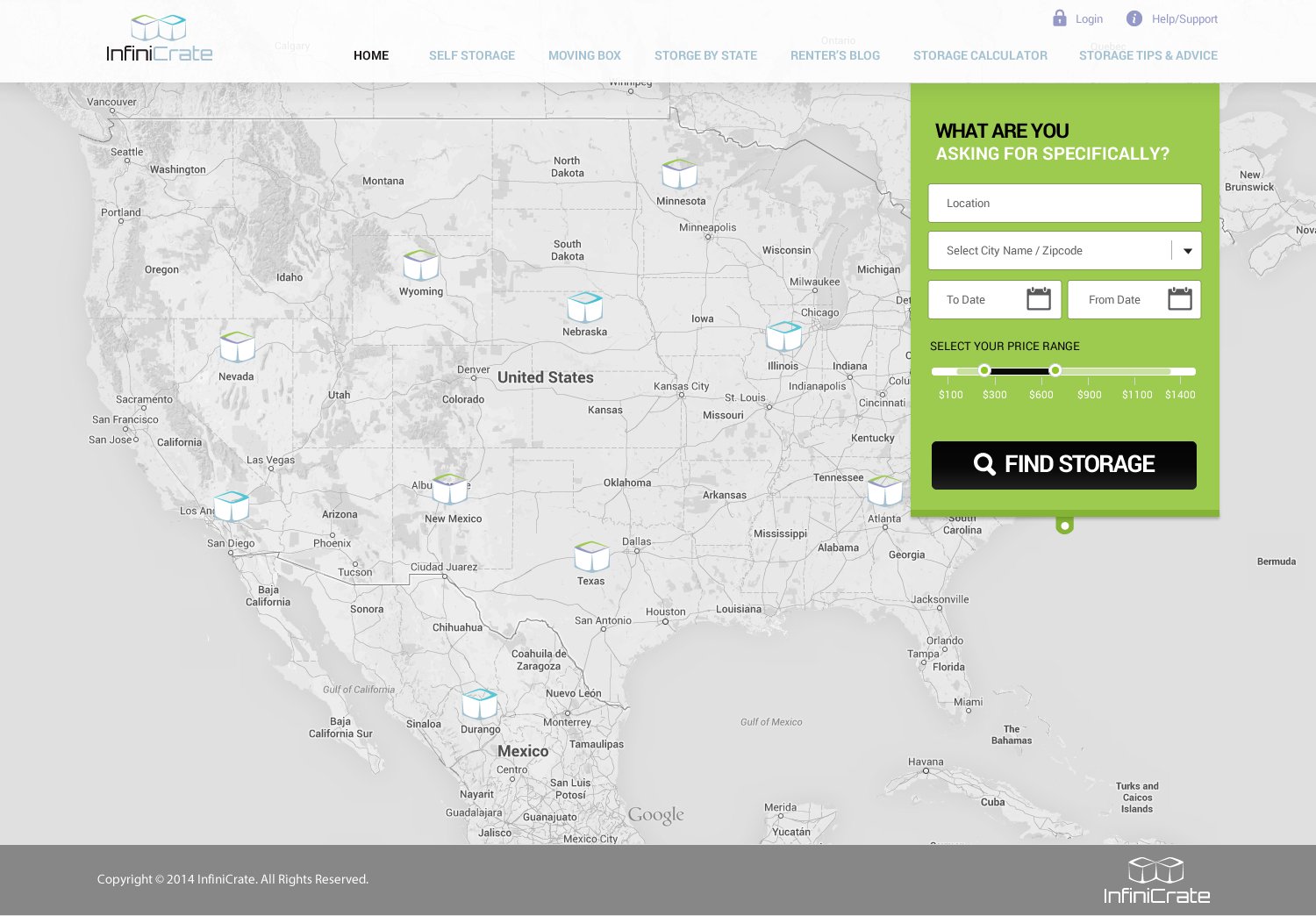
Task: Open the From Date calendar icon
Action: pos(1180,298)
